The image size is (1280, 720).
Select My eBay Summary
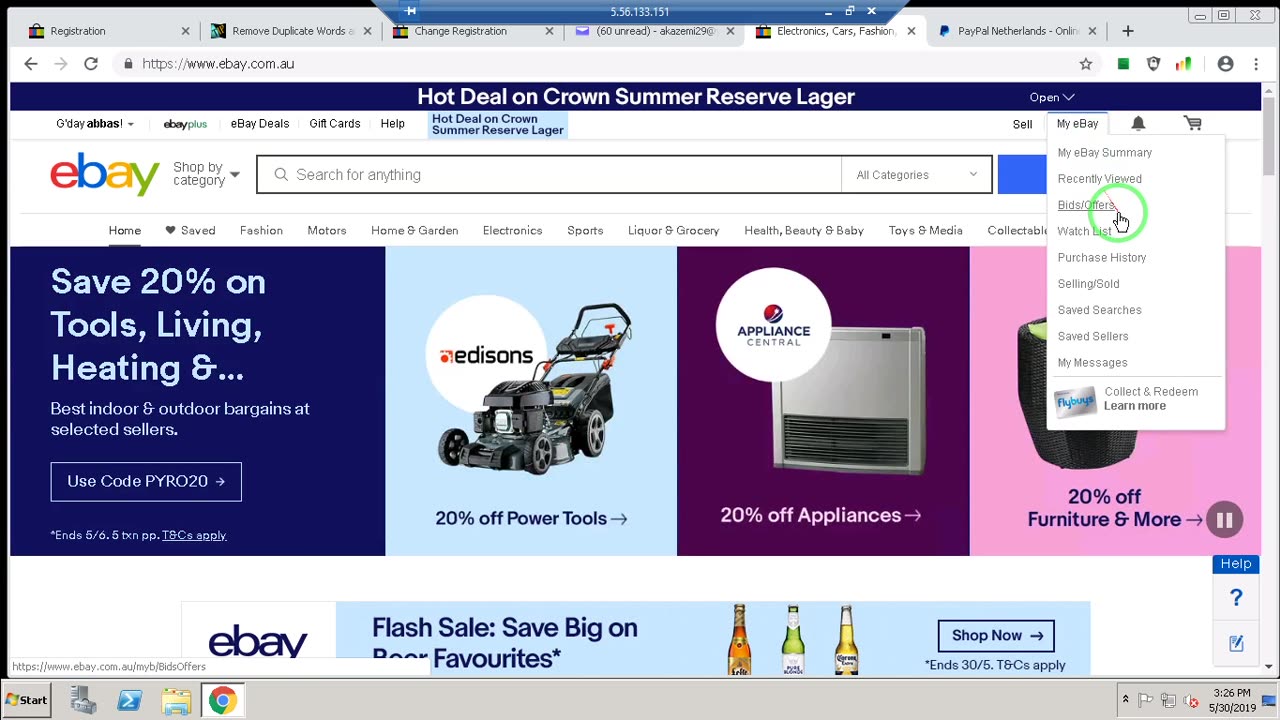1104,153
